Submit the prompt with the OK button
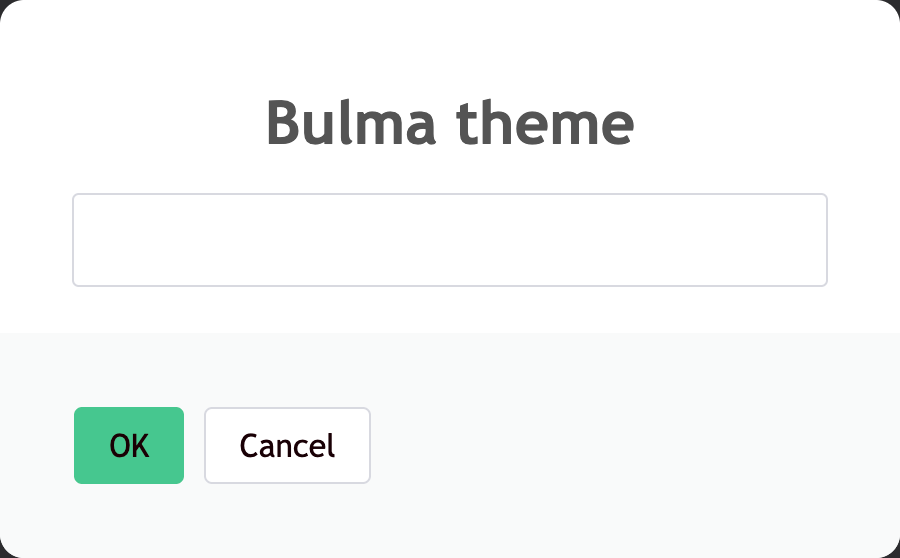 [x=129, y=445]
